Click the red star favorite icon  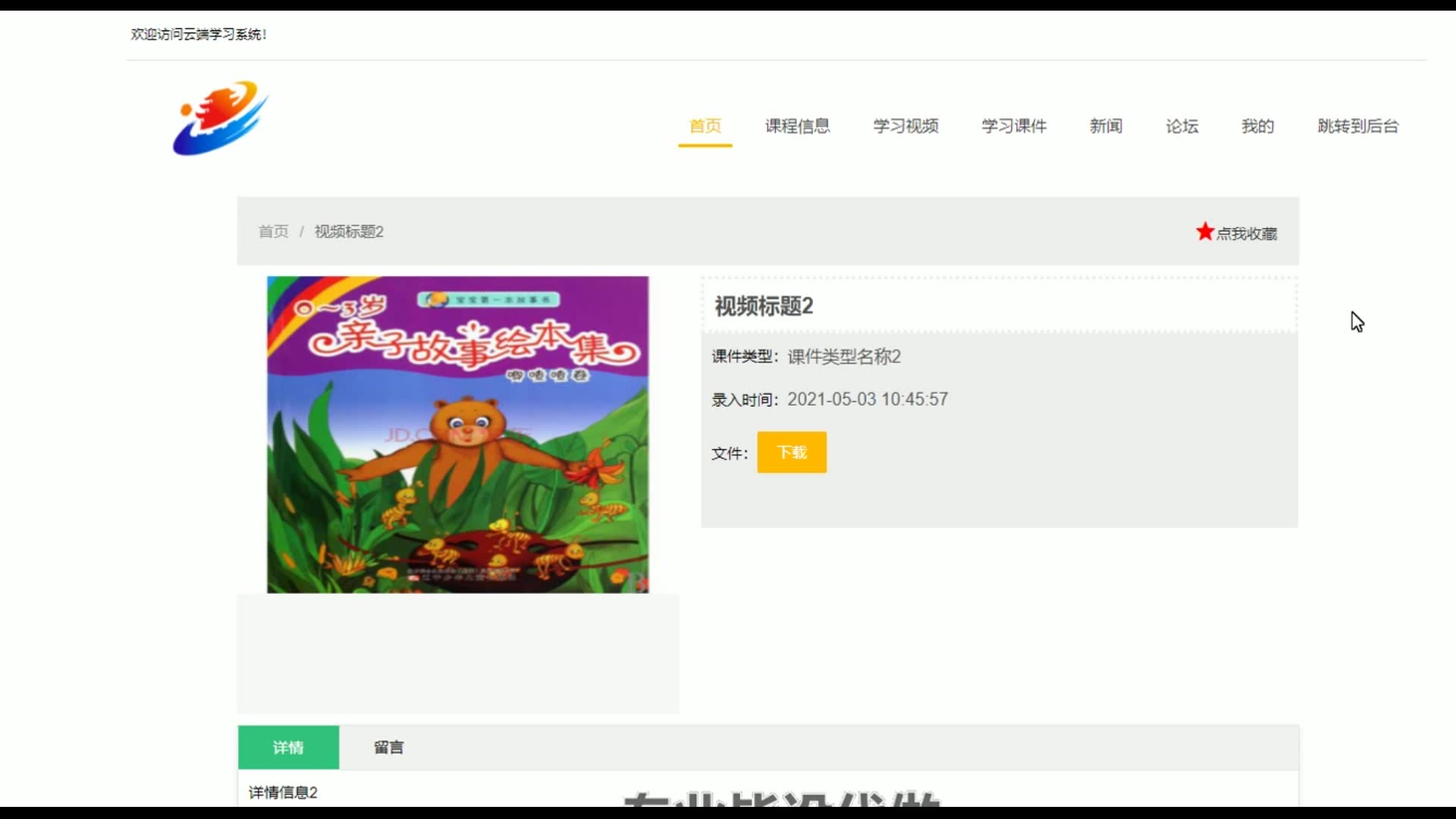[1204, 231]
